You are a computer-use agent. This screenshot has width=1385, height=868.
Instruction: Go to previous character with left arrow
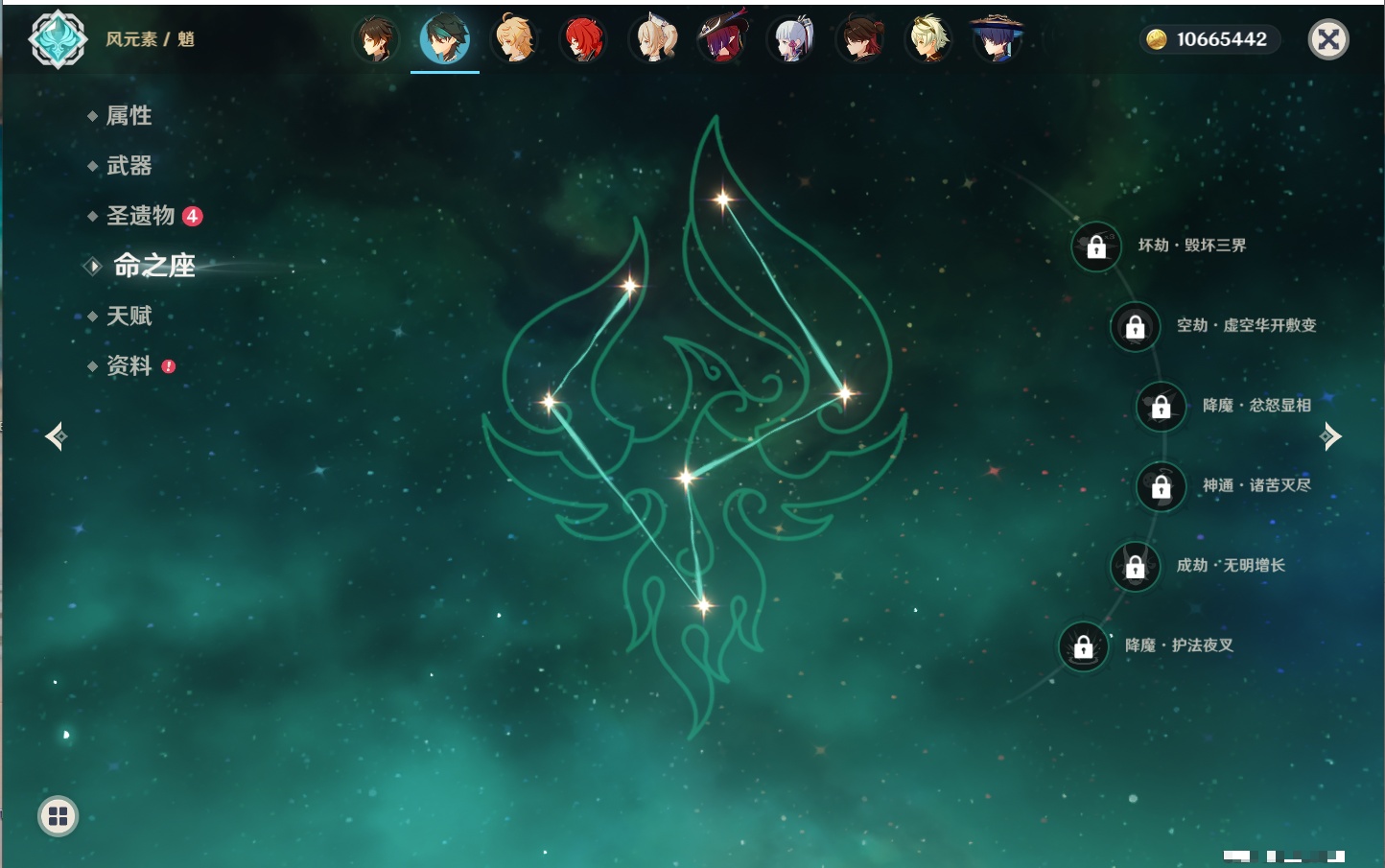[x=57, y=436]
